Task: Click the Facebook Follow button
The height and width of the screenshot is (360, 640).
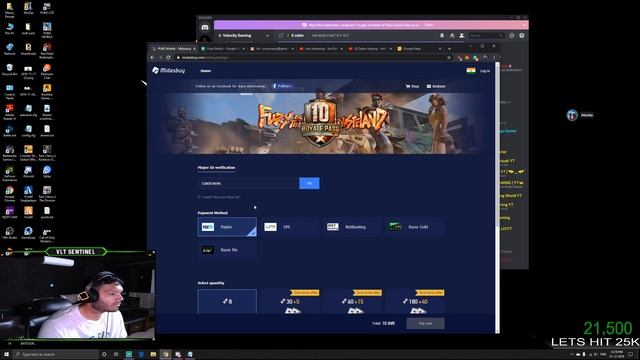Action: [282, 86]
